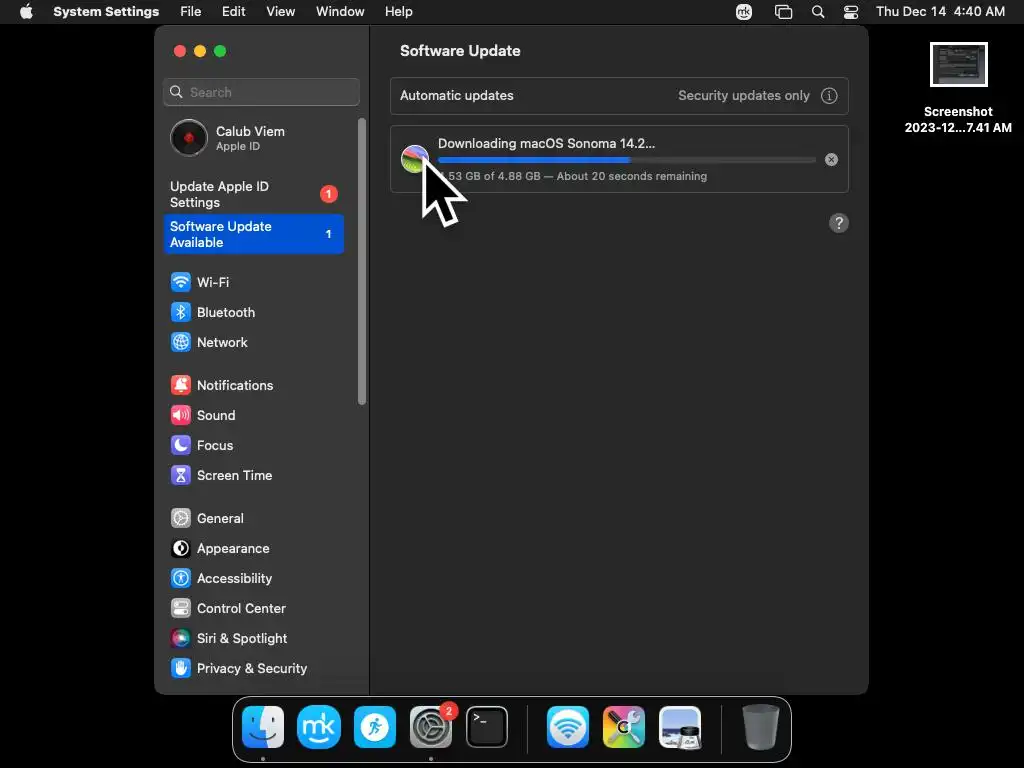Click the menu bar date and time
Viewport: 1024px width, 768px height.
[x=940, y=12]
